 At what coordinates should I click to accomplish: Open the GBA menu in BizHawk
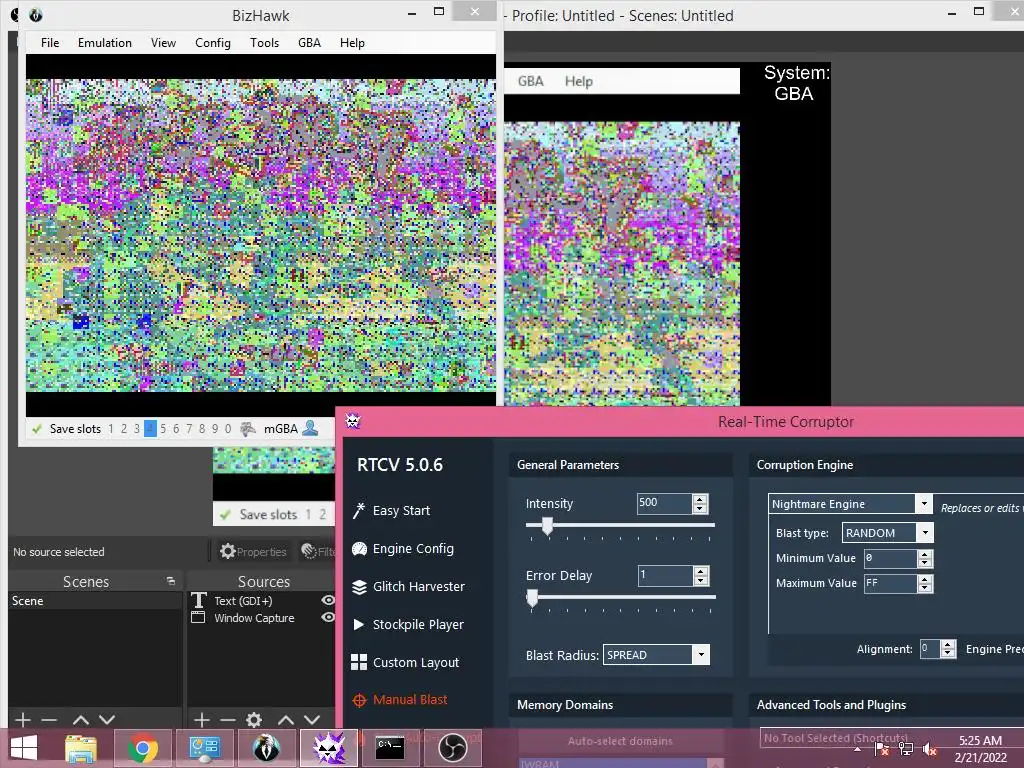(310, 43)
